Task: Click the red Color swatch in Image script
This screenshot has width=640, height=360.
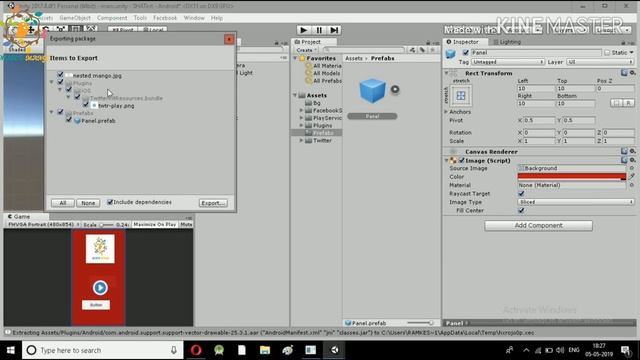Action: coord(571,177)
